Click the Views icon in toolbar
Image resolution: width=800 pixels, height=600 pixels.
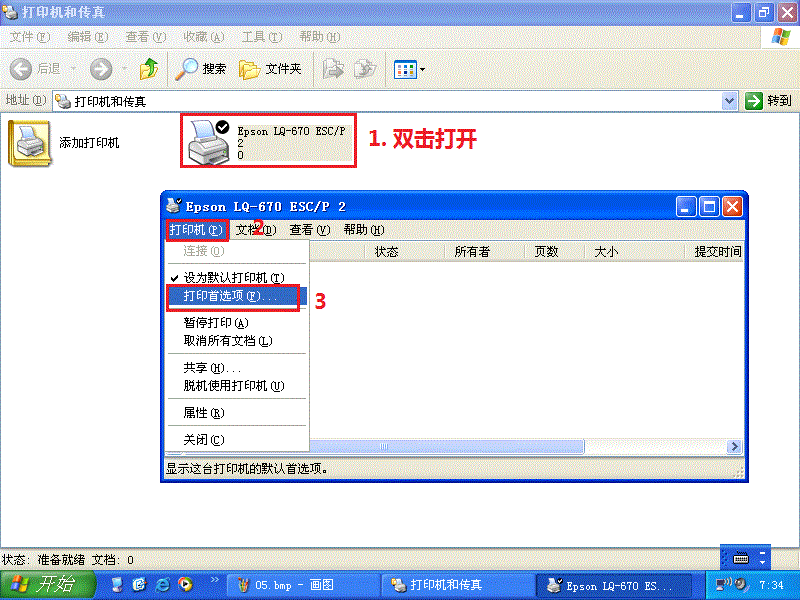coord(405,69)
